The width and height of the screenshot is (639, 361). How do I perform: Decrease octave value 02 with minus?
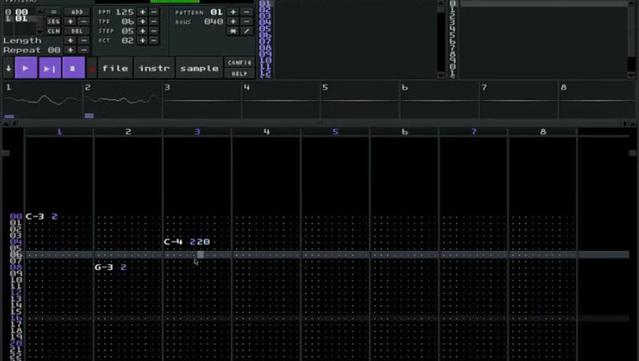coord(154,40)
